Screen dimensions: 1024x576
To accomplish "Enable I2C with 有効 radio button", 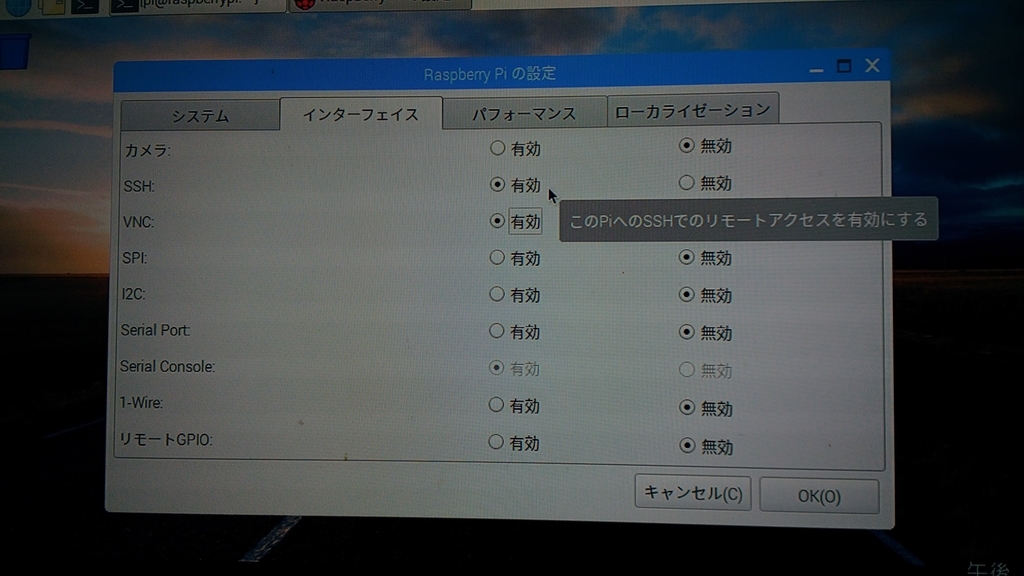I will click(x=496, y=294).
